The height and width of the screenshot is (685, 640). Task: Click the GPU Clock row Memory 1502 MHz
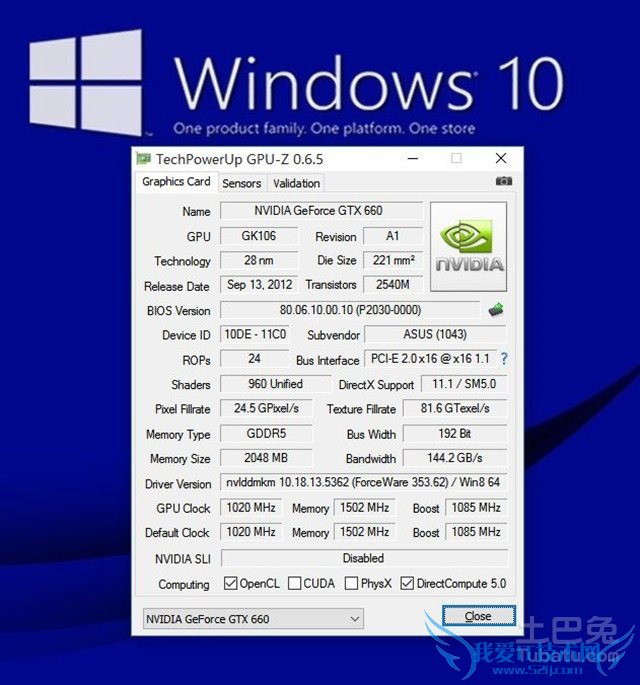365,507
